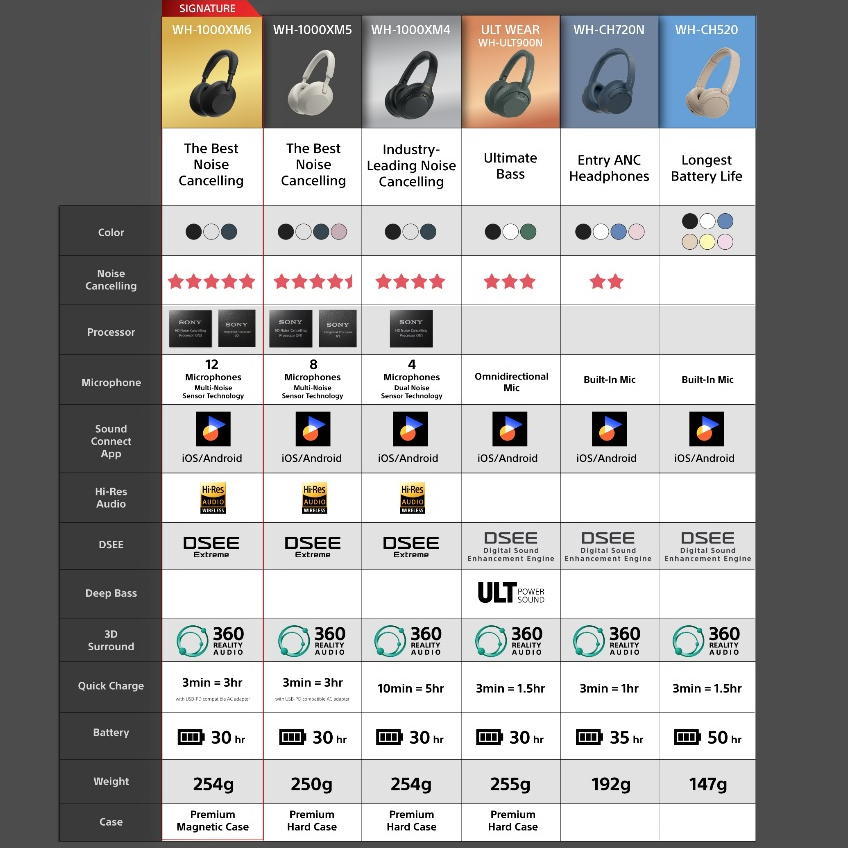Click the Sound Connect app icon for WH-CH720N
This screenshot has height=848, width=848.
click(x=608, y=428)
